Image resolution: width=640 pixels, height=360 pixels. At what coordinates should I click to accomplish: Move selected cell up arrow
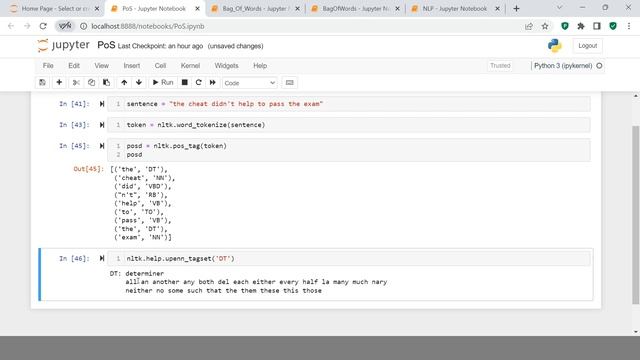click(x=124, y=82)
